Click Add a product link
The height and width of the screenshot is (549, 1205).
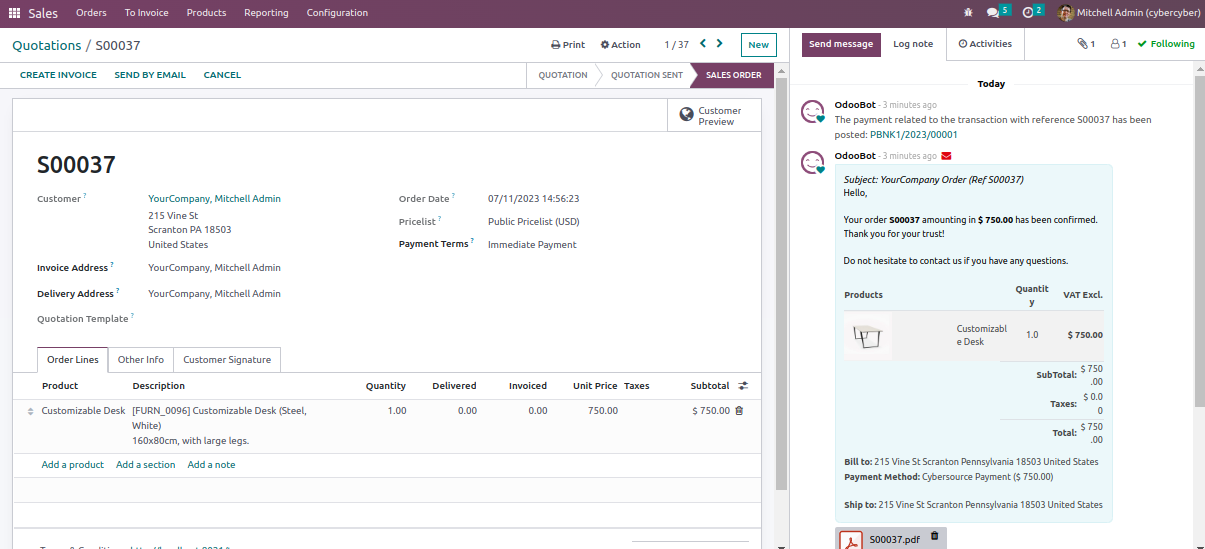[73, 465]
